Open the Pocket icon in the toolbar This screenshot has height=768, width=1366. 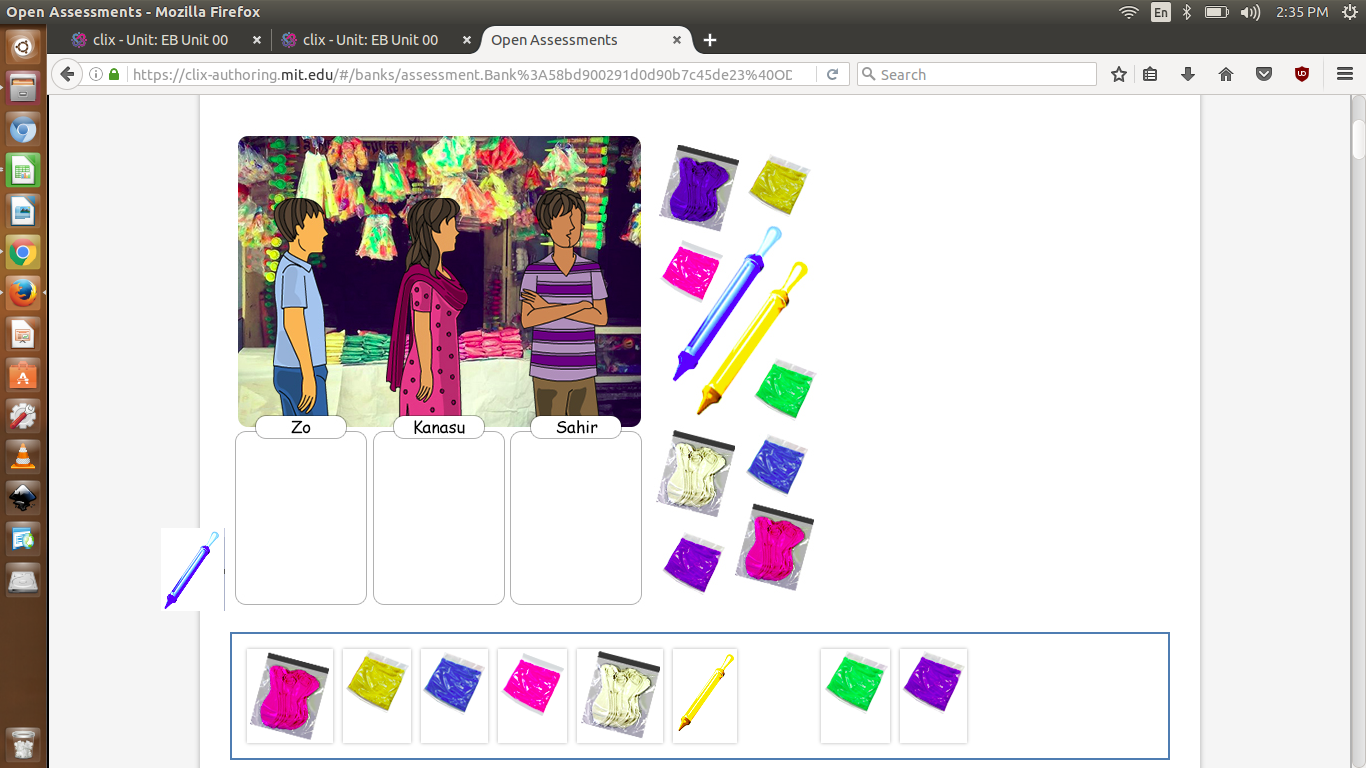coord(1264,74)
